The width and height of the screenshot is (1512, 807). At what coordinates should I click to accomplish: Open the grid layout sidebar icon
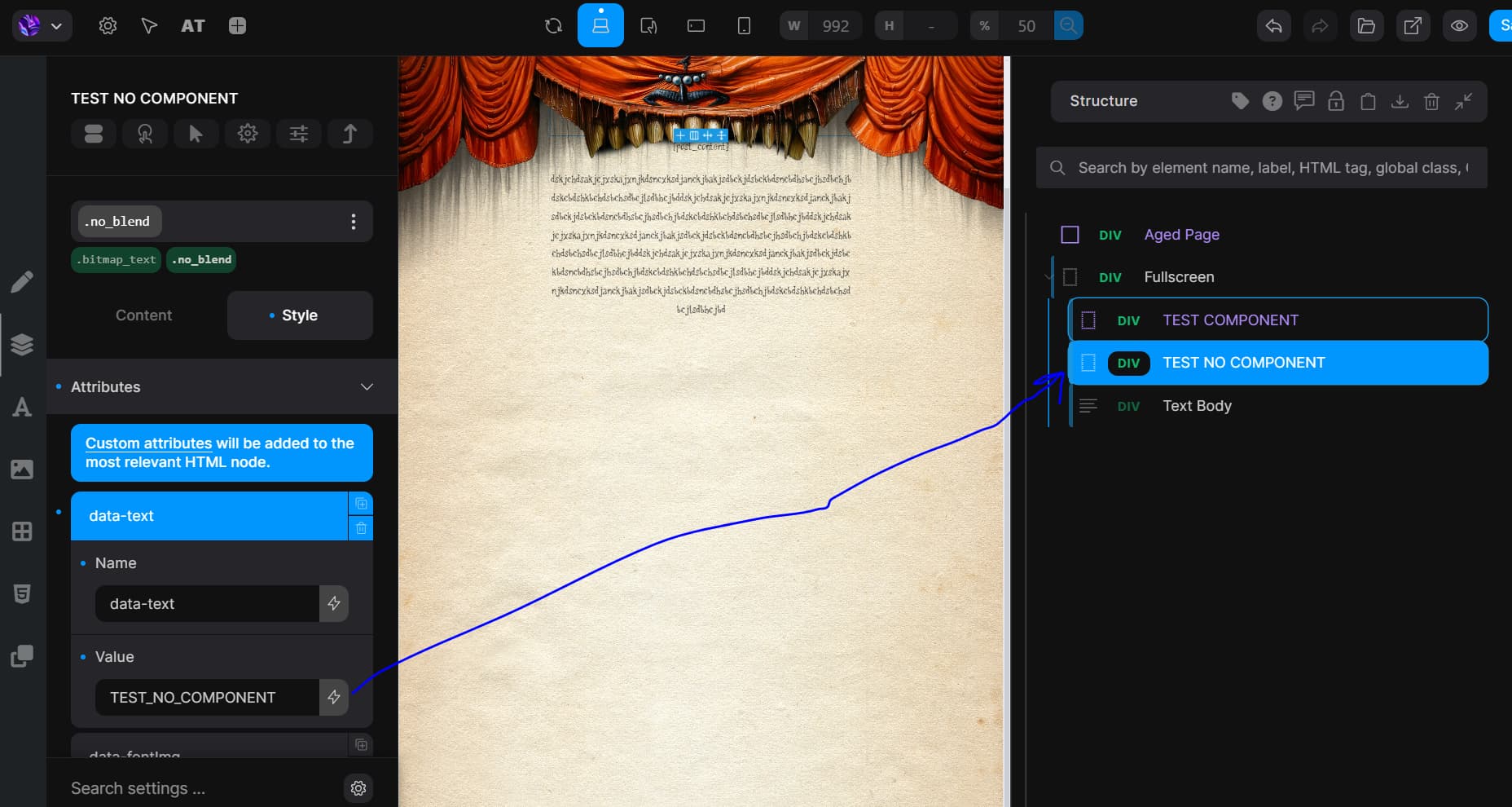22,531
